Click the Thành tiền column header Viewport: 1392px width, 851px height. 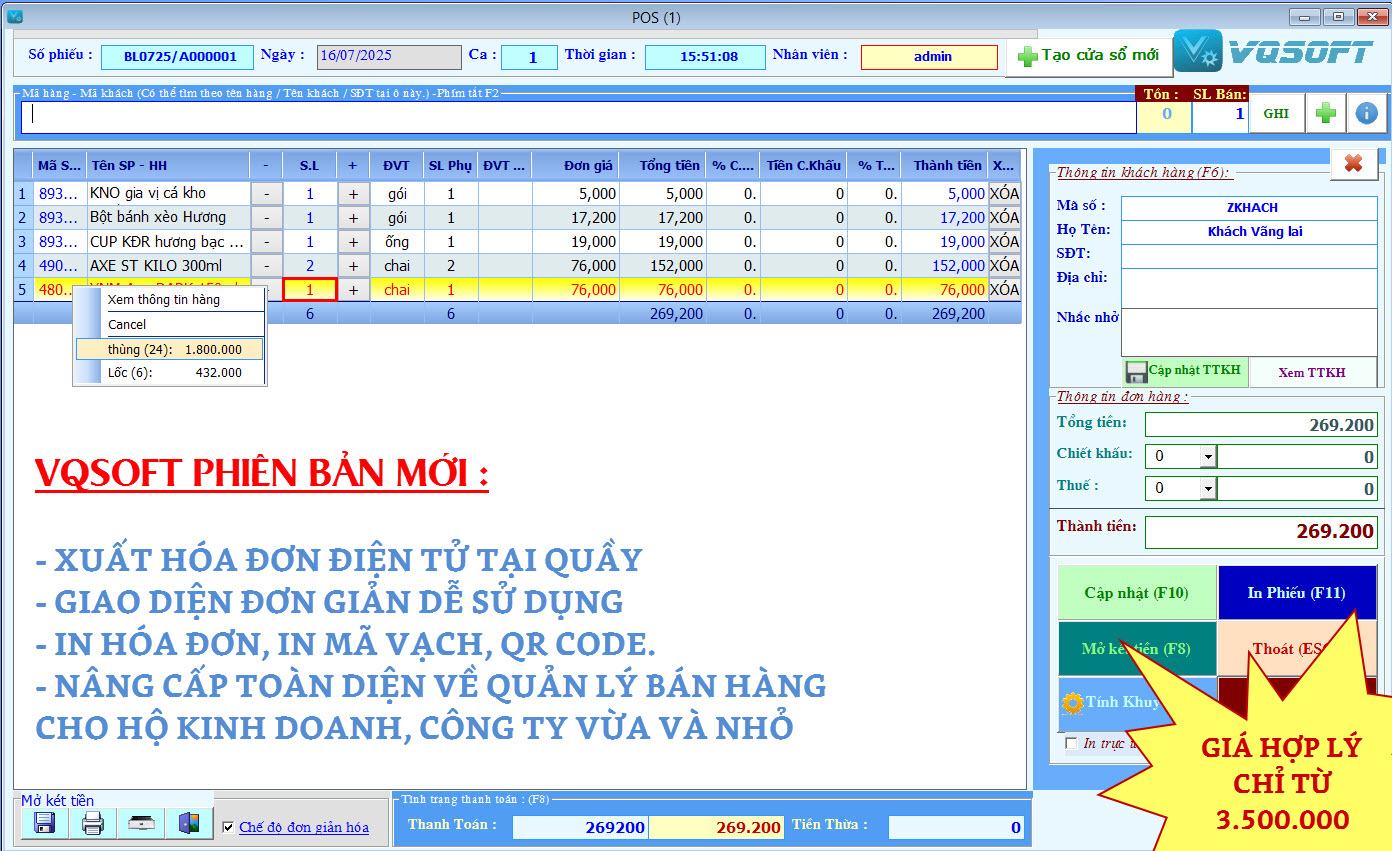click(x=944, y=165)
